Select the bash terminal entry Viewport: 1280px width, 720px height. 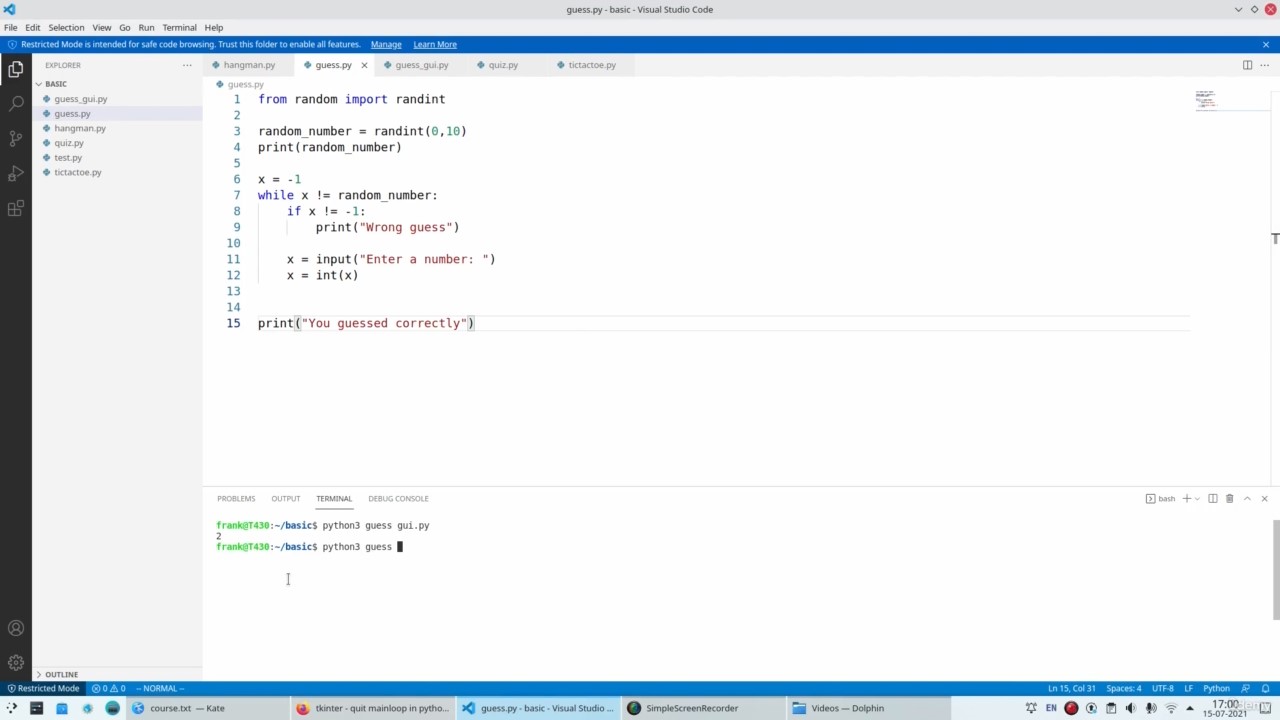pos(1160,498)
